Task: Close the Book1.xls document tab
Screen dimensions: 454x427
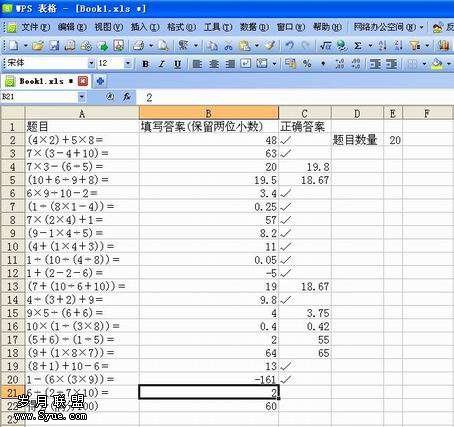Action: pos(83,81)
